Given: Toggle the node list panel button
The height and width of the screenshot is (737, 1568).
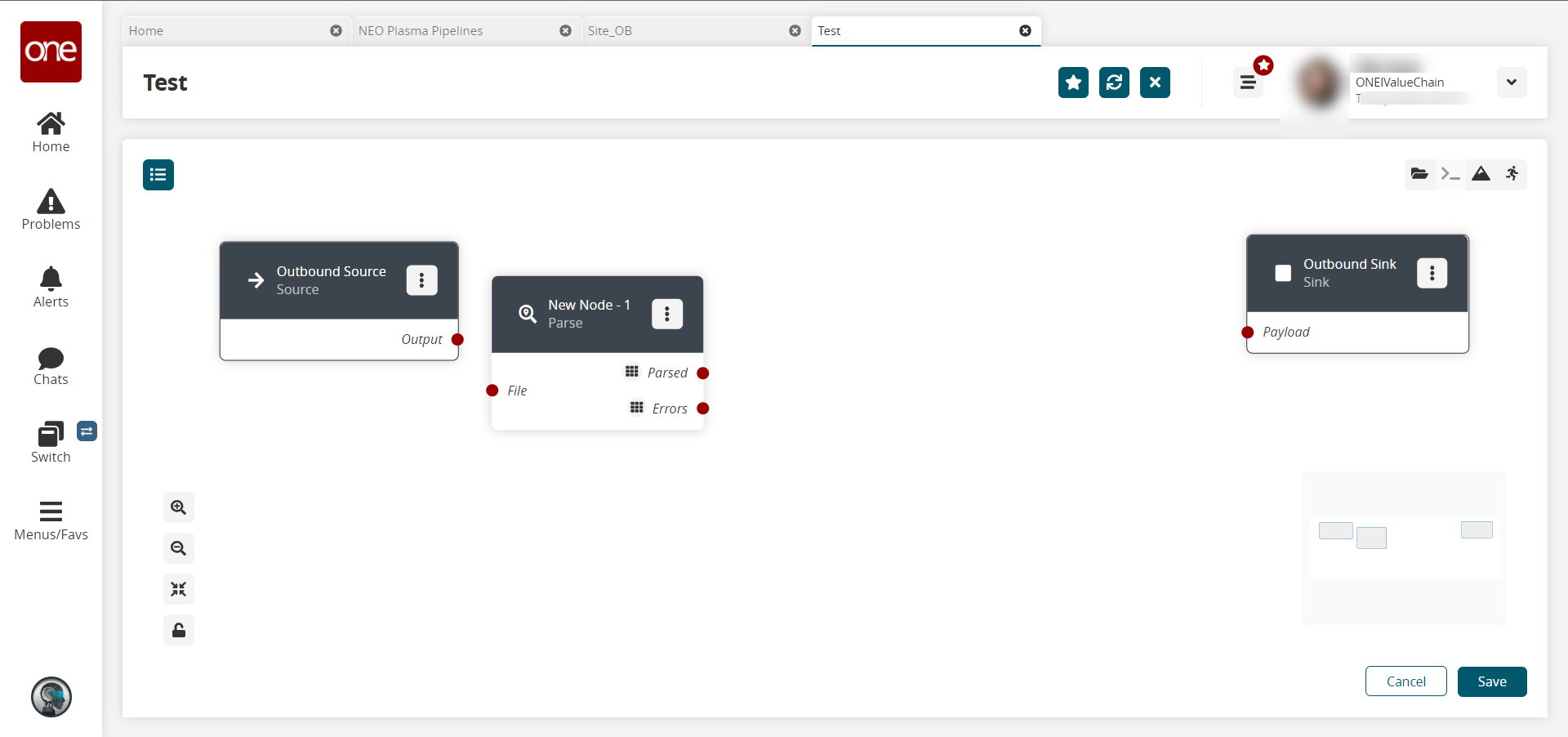Looking at the screenshot, I should (158, 175).
